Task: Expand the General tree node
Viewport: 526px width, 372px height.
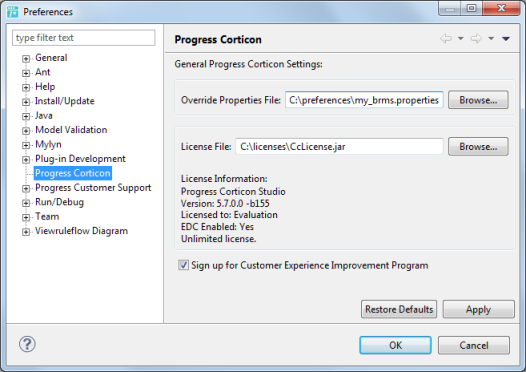Action: (x=26, y=59)
